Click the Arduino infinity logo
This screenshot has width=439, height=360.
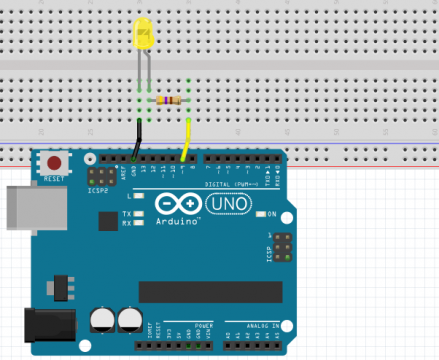point(178,204)
